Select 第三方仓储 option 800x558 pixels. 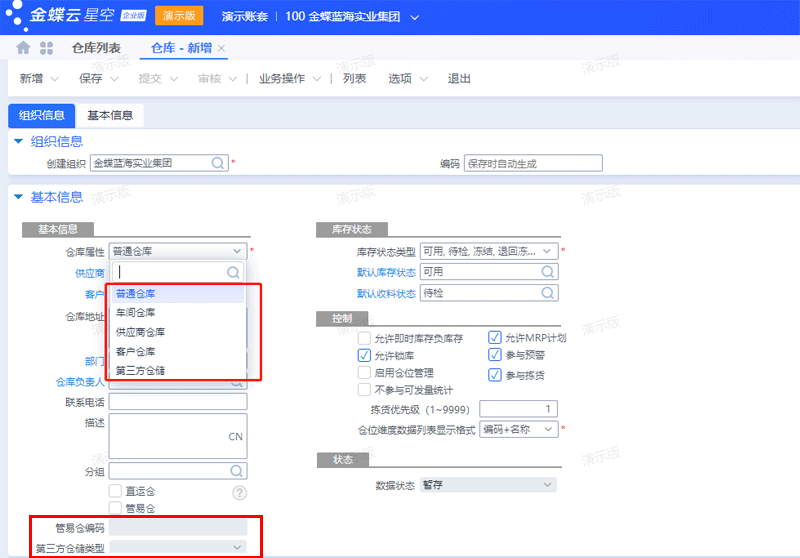[178, 371]
